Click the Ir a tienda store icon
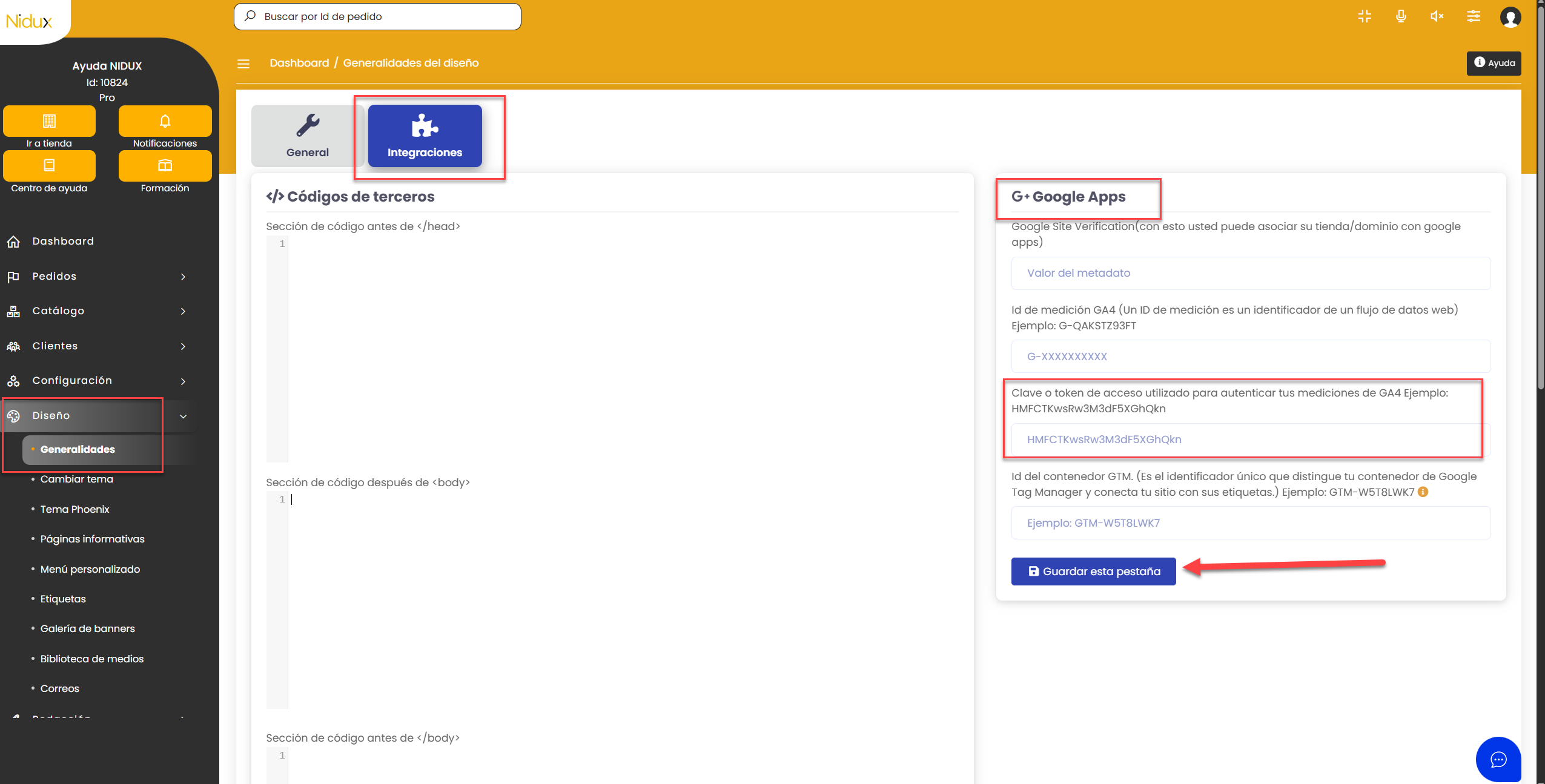1545x784 pixels. 49,121
